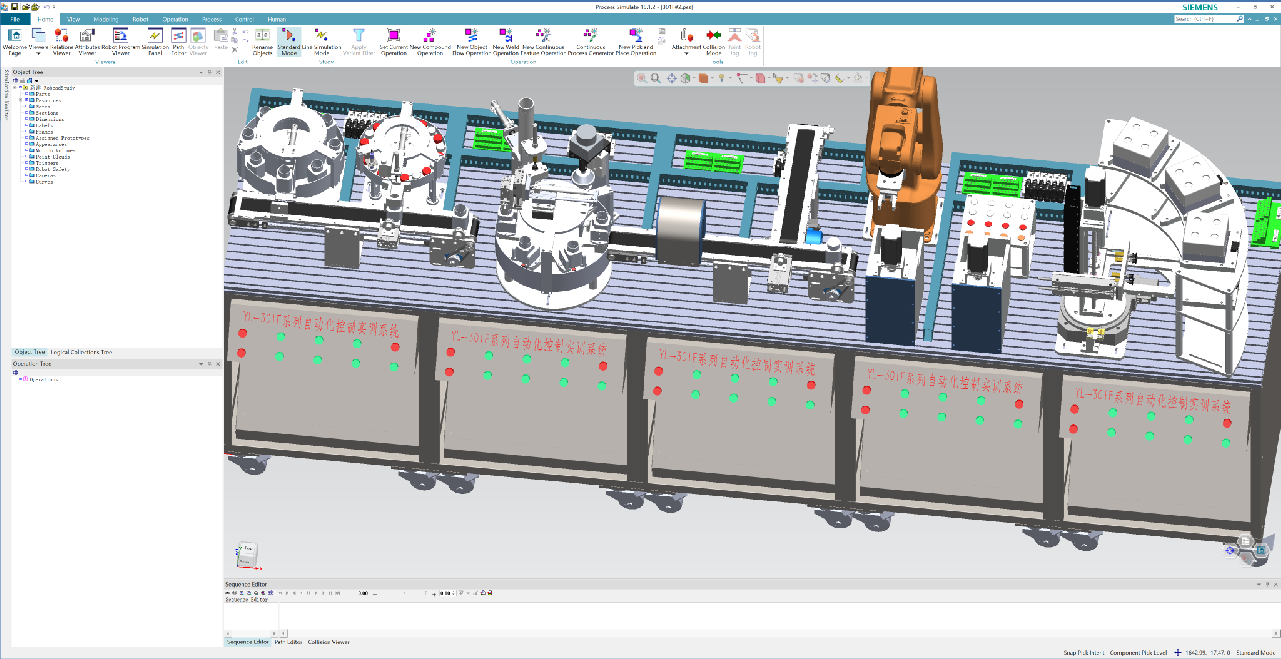Click New Weld Operation icon
The width and height of the screenshot is (1281, 659).
coord(506,41)
